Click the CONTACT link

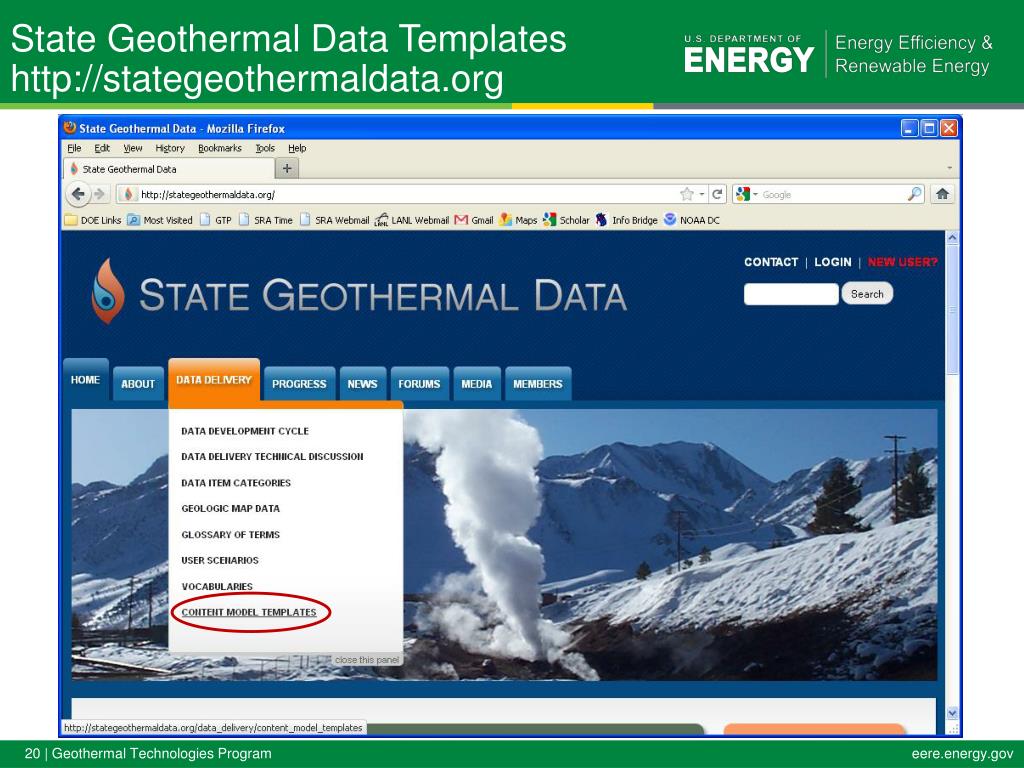click(x=771, y=262)
